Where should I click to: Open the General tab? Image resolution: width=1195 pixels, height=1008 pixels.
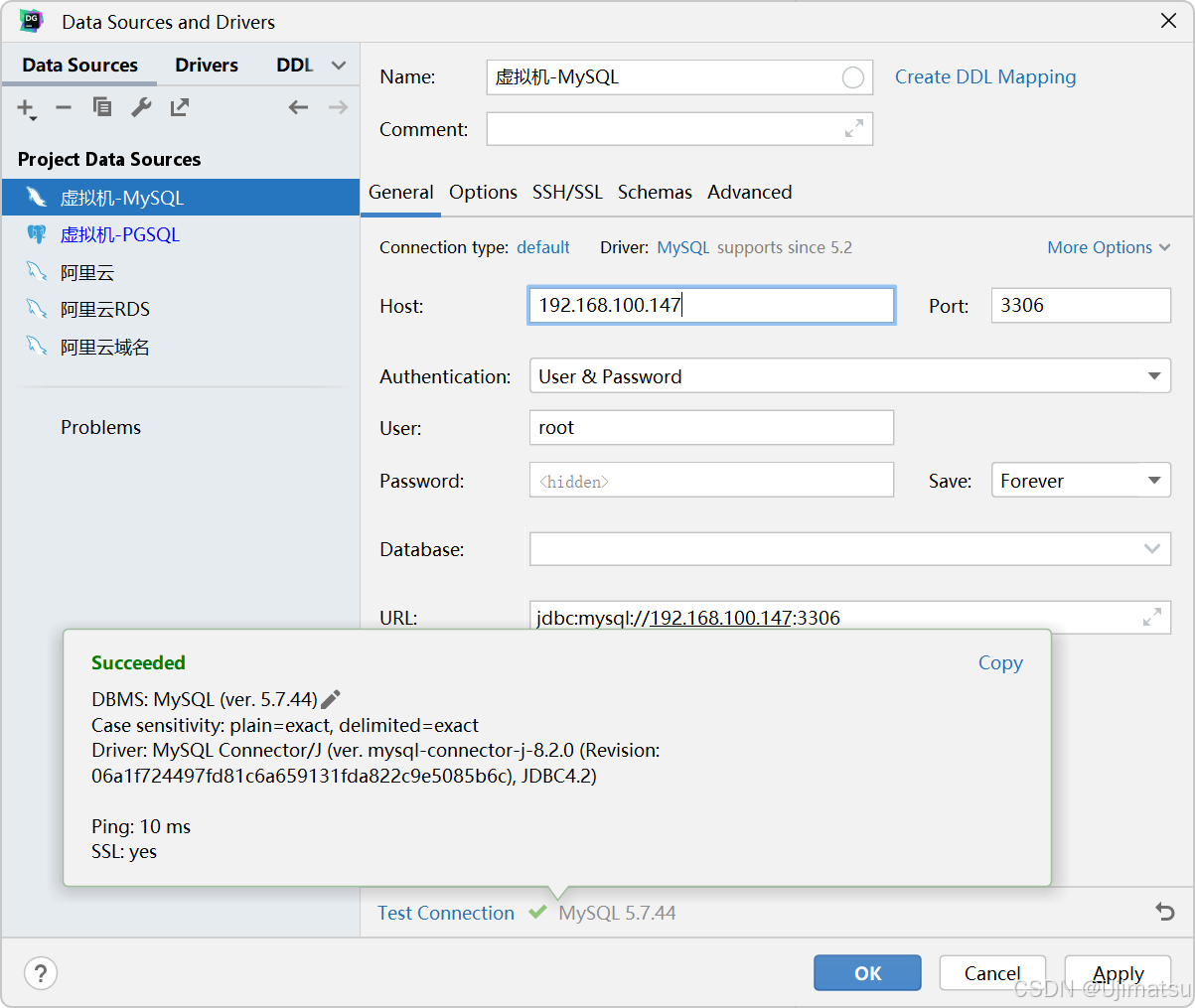tap(401, 193)
